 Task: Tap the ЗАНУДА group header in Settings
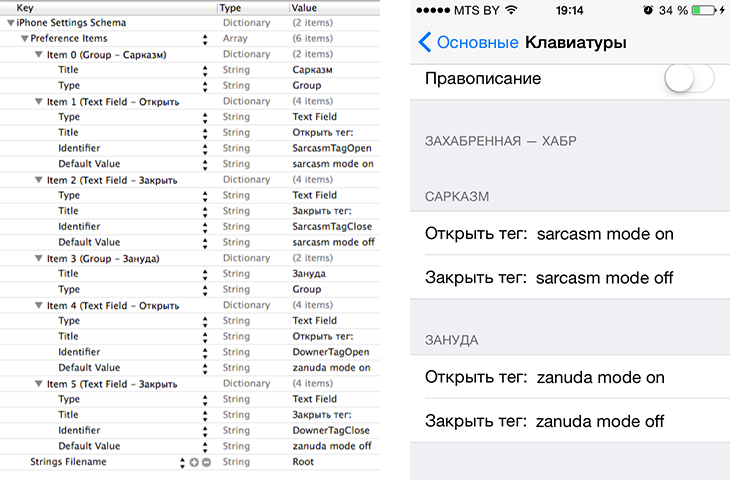[x=451, y=340]
